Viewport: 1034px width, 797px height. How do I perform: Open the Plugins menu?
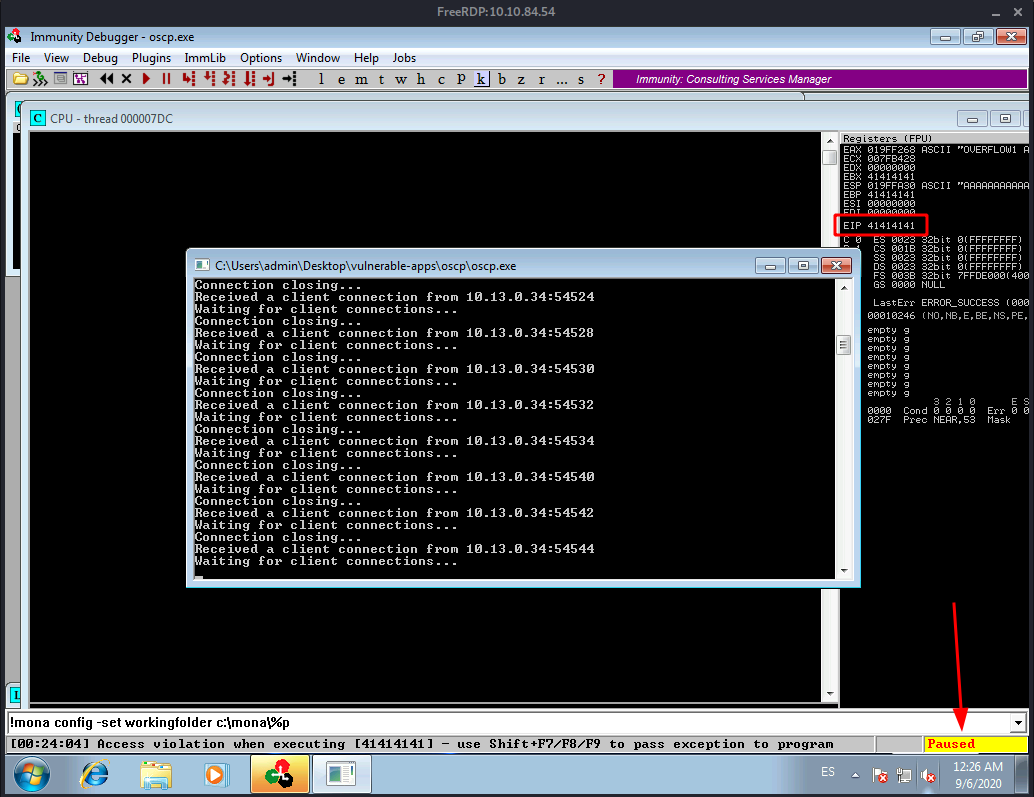pyautogui.click(x=151, y=58)
